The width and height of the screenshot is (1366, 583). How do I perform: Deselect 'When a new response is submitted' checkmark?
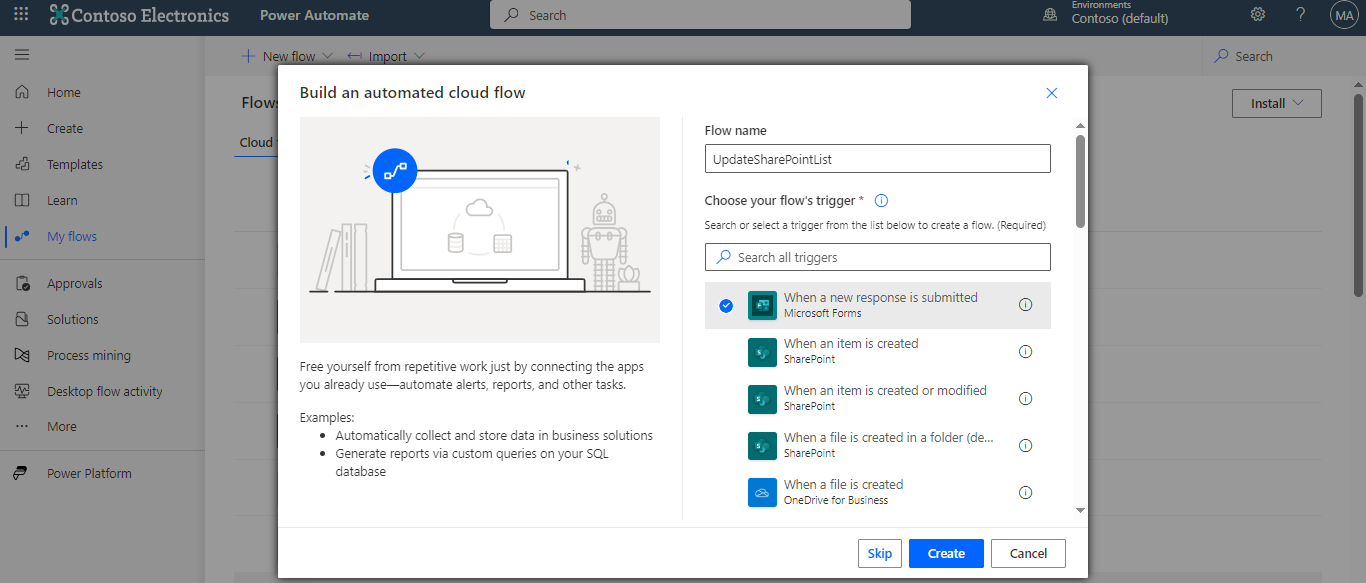click(726, 306)
